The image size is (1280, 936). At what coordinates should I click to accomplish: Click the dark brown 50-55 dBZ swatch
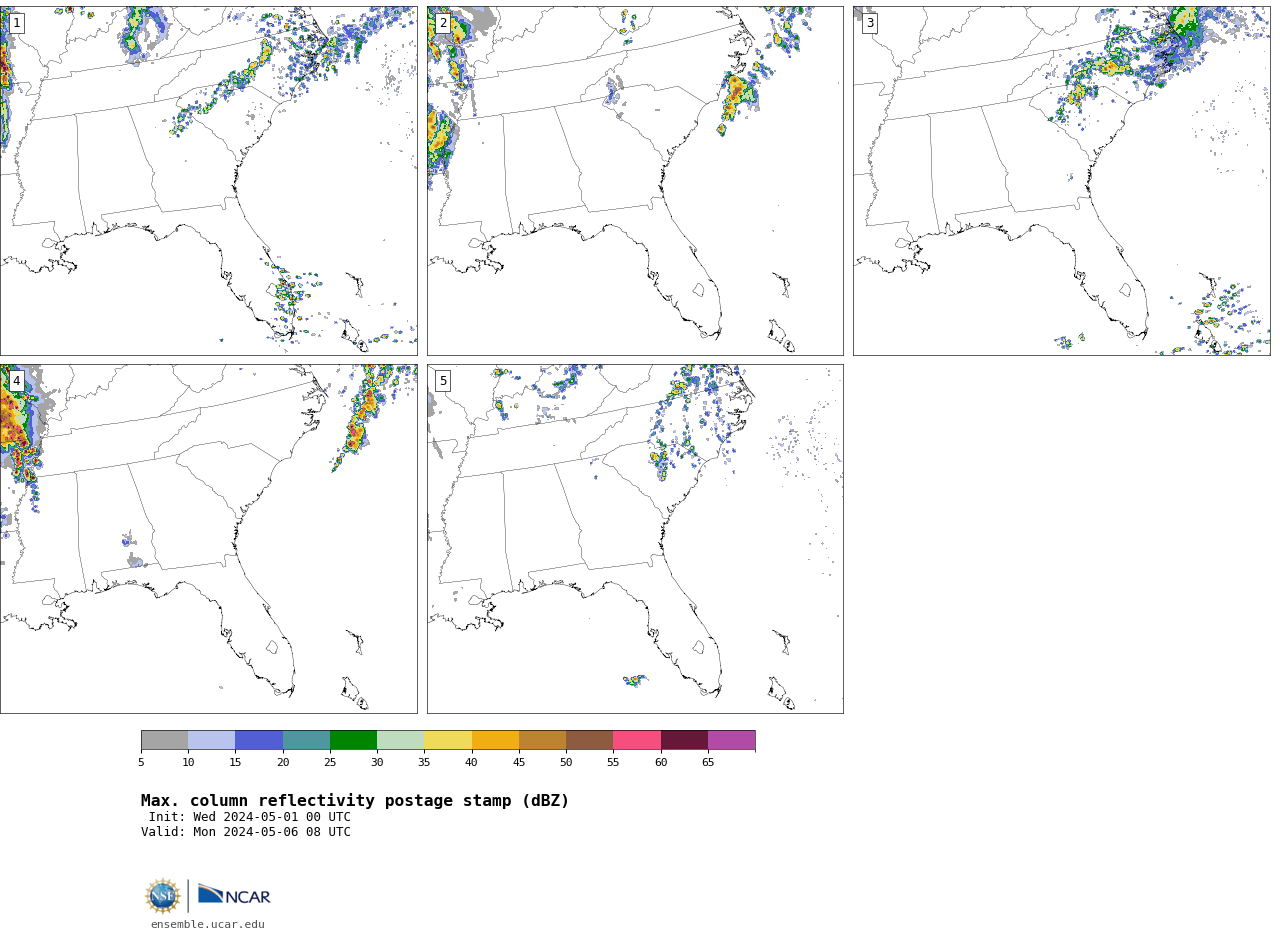coord(589,740)
